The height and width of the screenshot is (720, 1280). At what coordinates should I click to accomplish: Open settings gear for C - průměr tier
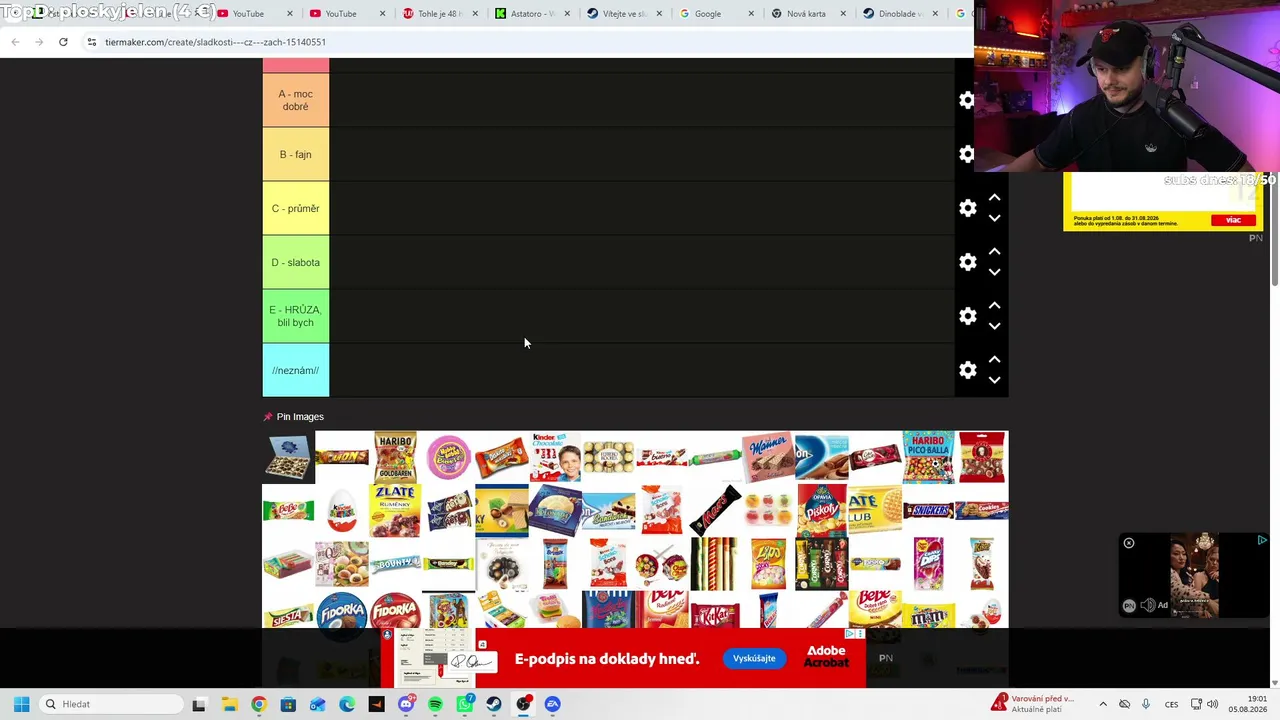[x=967, y=208]
